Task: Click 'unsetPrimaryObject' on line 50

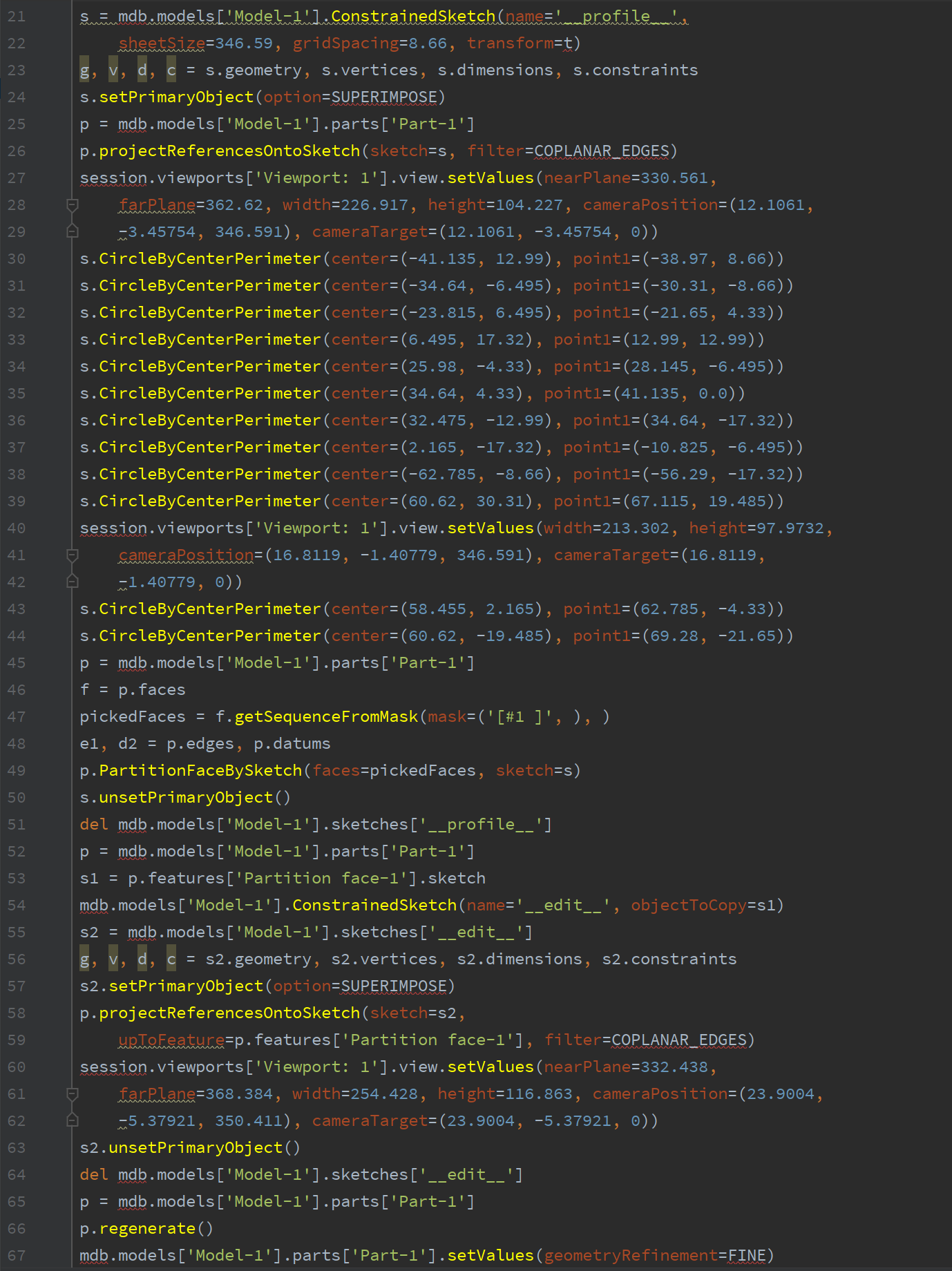Action: (186, 797)
